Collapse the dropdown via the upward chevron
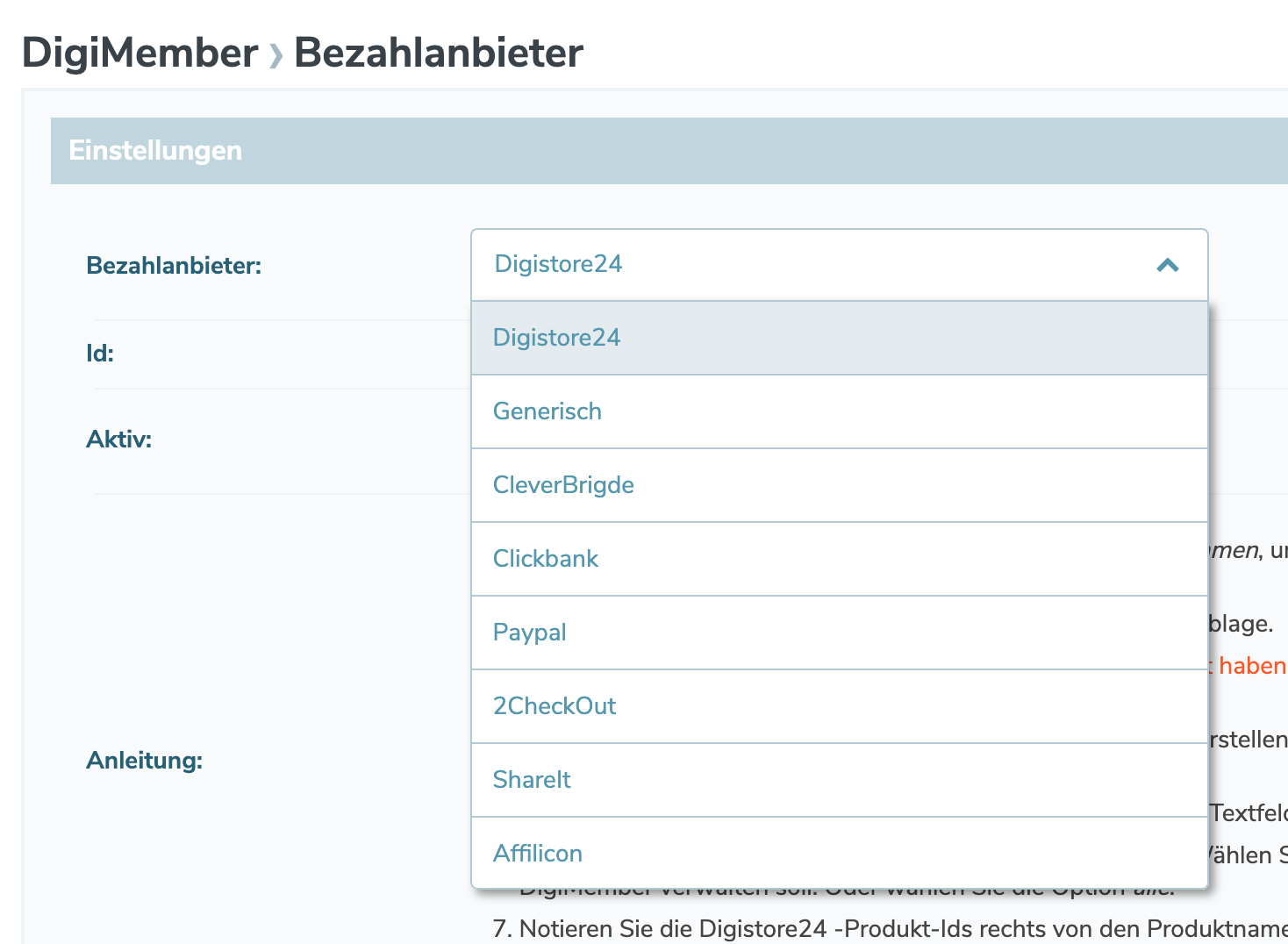1288x944 pixels. tap(1168, 265)
